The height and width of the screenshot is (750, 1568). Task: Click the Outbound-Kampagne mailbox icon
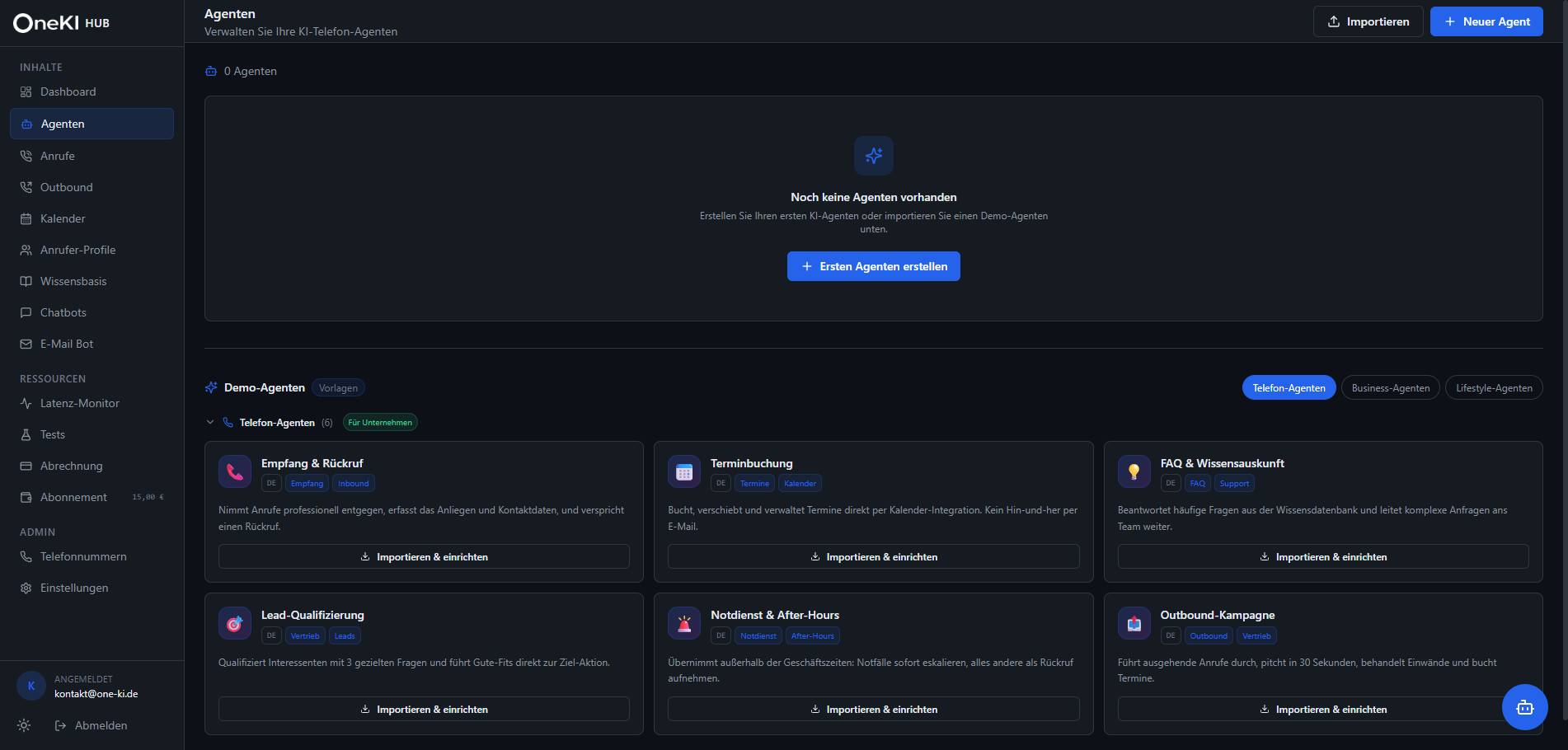[1134, 623]
